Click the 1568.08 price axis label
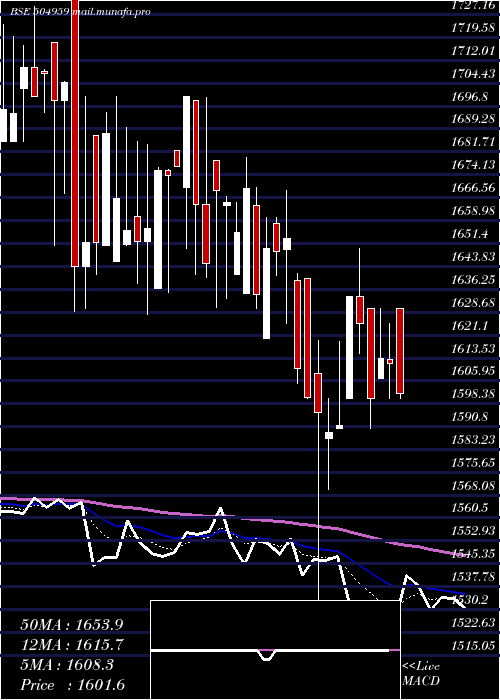 coord(473,485)
